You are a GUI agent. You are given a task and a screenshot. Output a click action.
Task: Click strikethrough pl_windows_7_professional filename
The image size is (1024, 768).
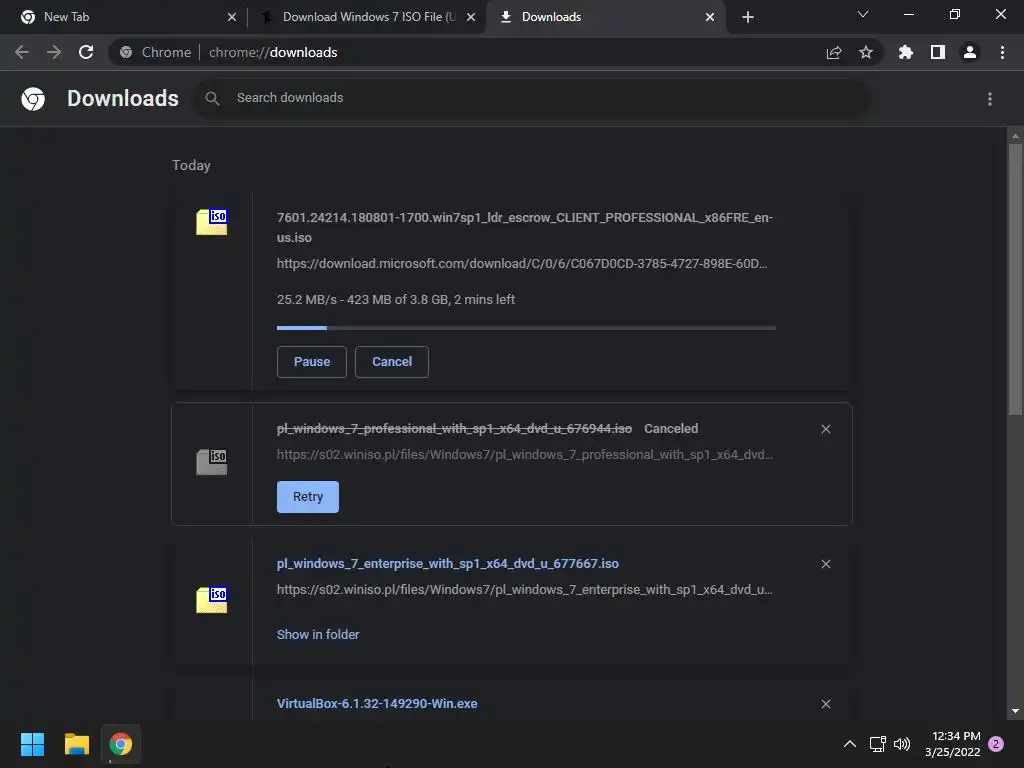point(454,429)
